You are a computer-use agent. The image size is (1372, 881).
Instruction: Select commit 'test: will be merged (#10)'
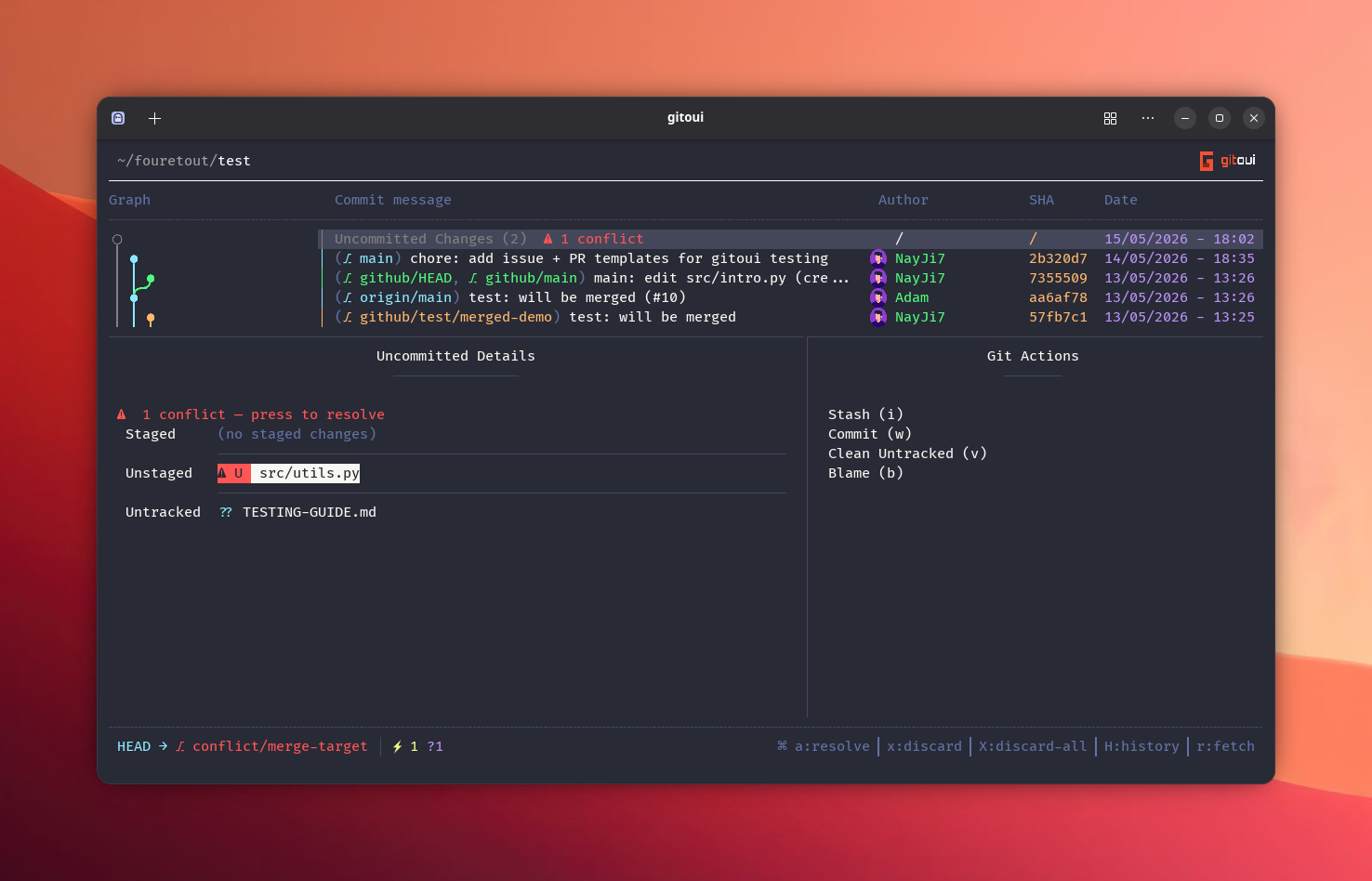point(791,297)
